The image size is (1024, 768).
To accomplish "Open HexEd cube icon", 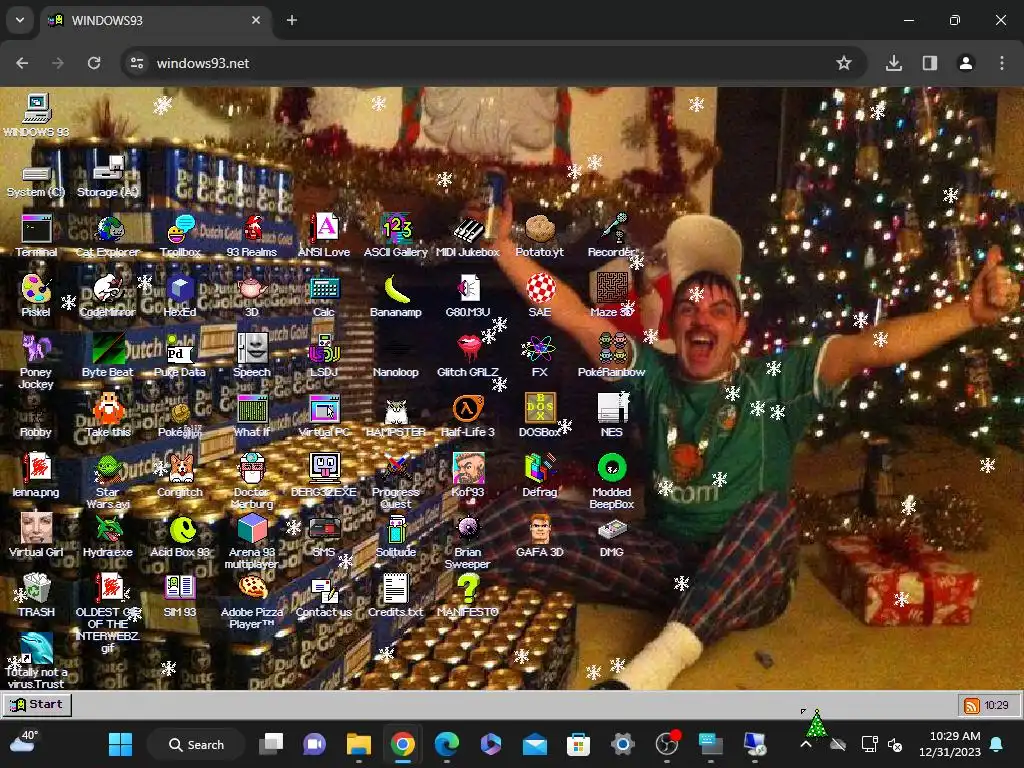I will tap(180, 296).
